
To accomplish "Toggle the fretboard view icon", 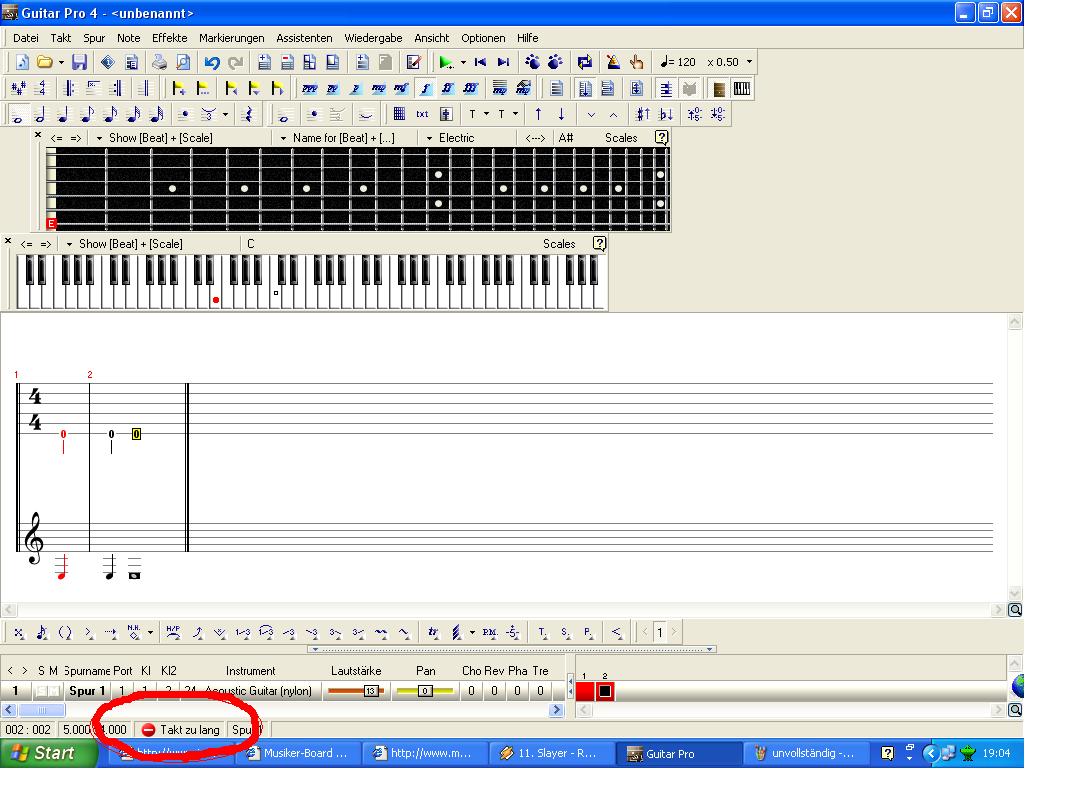I will coord(718,88).
